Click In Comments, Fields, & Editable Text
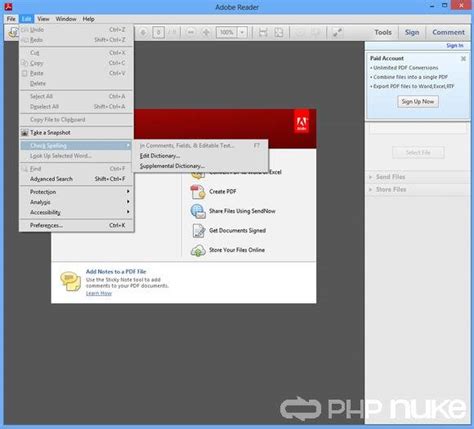 point(200,146)
